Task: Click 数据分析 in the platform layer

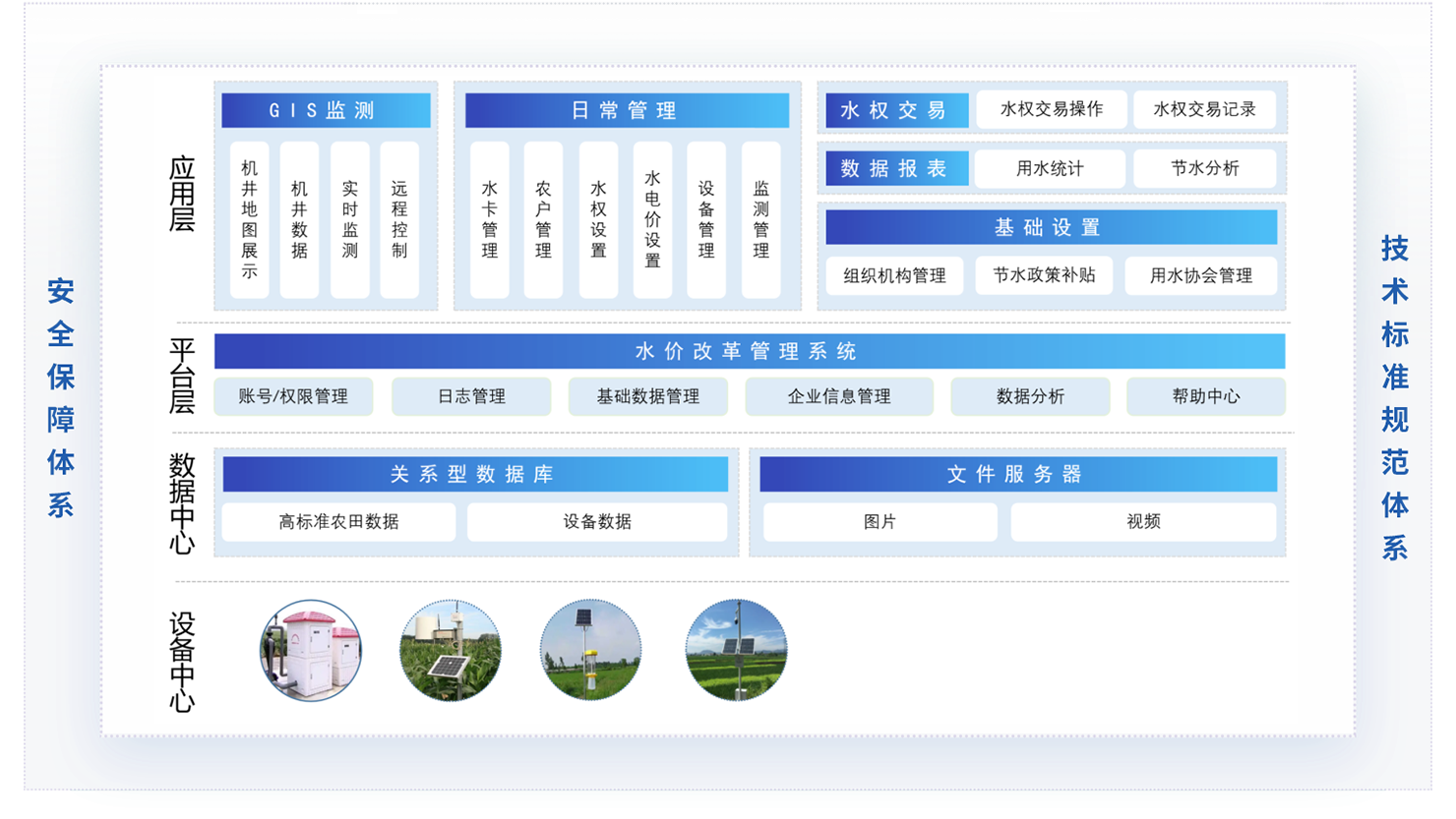Action: (x=1030, y=396)
